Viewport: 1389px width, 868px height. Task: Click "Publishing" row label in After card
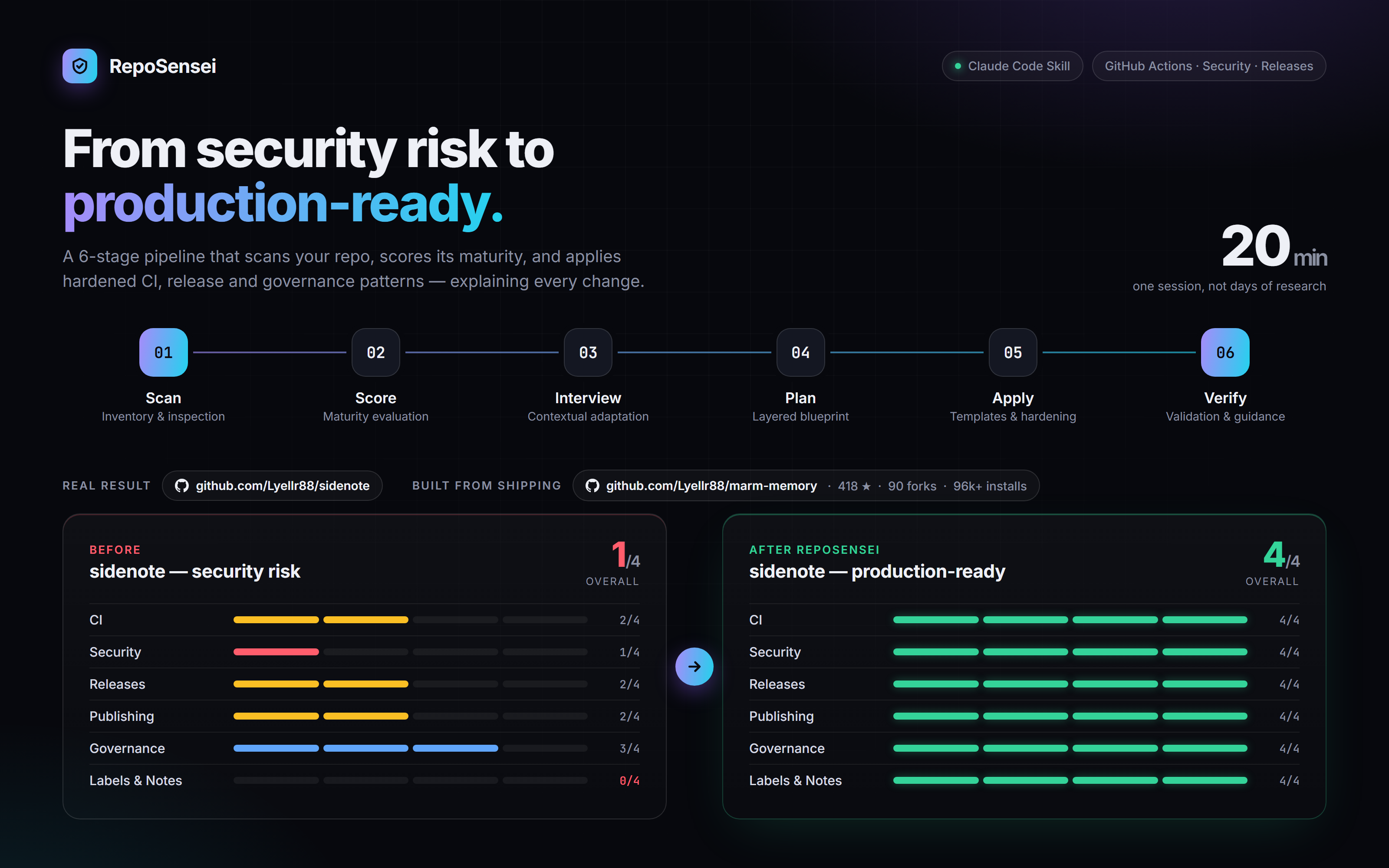point(781,717)
